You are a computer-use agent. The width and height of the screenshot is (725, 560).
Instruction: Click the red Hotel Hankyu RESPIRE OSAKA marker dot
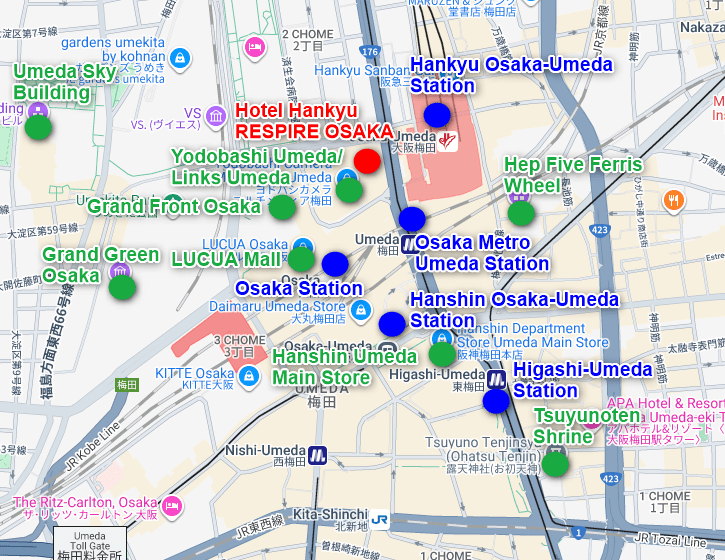pos(367,161)
